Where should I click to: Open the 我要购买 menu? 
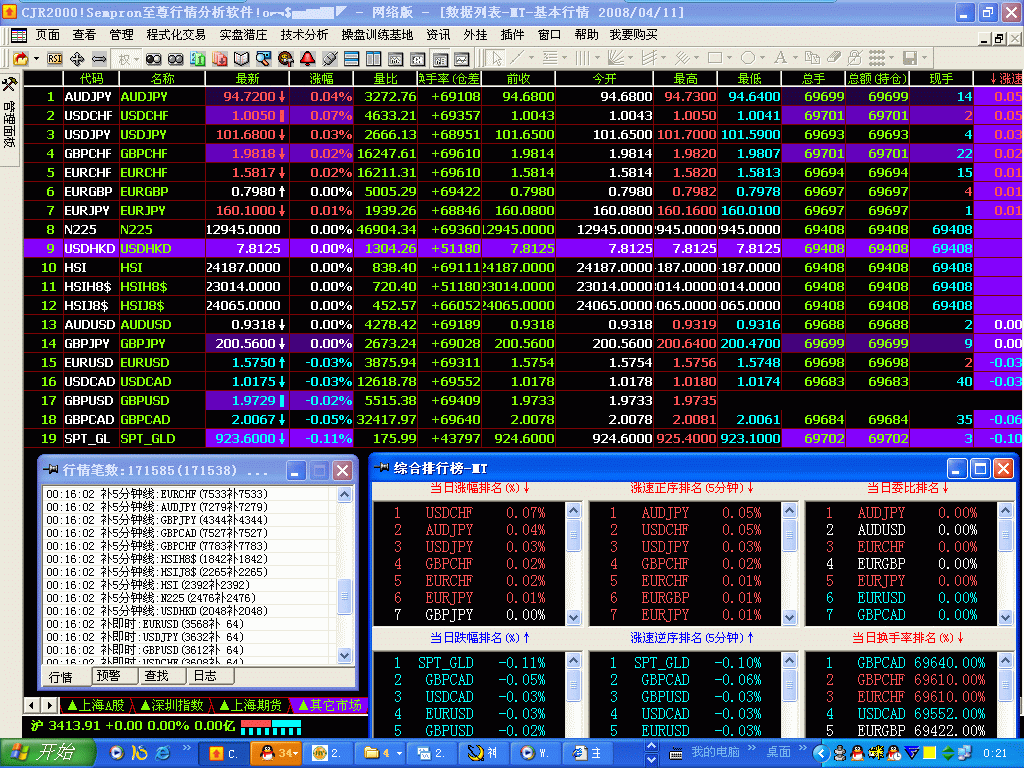[633, 35]
